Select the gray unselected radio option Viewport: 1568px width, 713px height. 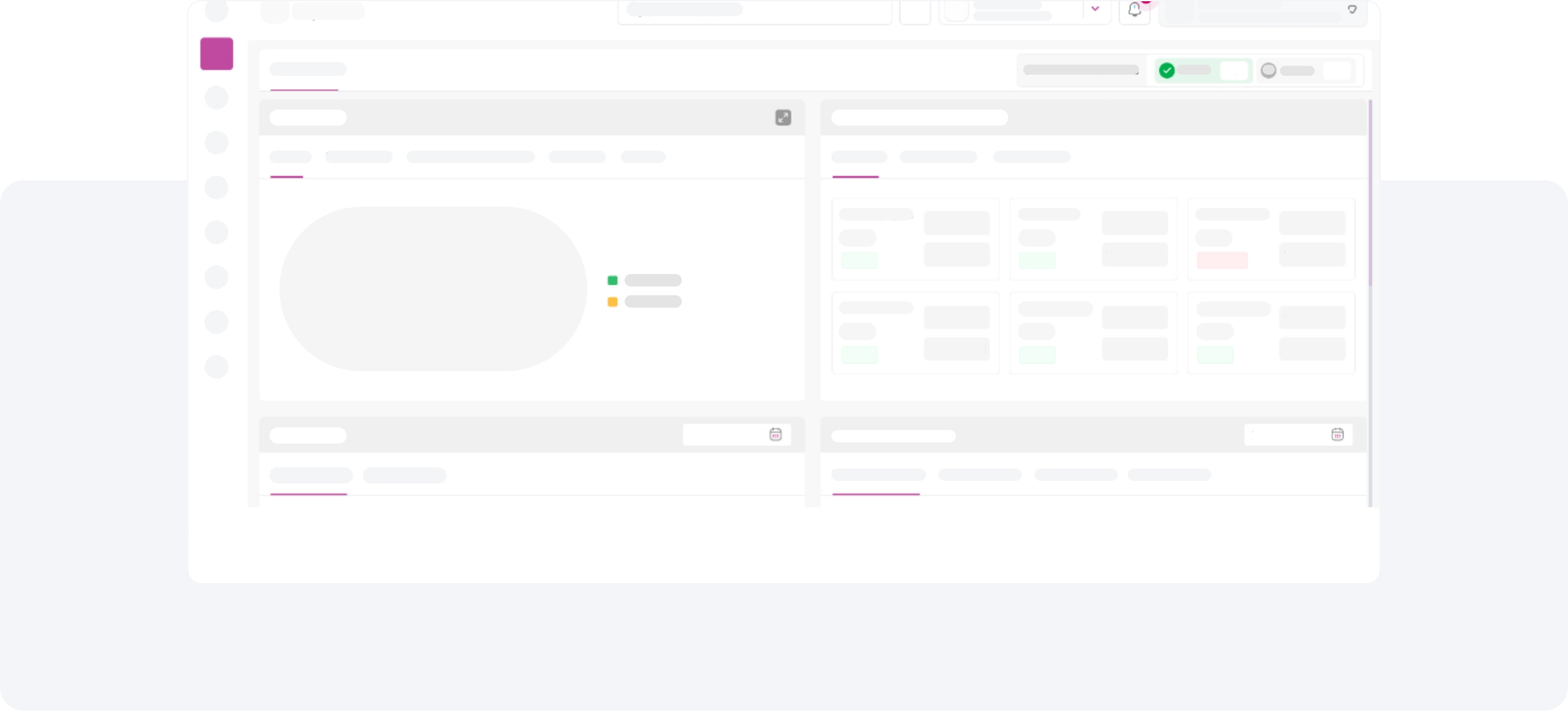[x=1268, y=71]
